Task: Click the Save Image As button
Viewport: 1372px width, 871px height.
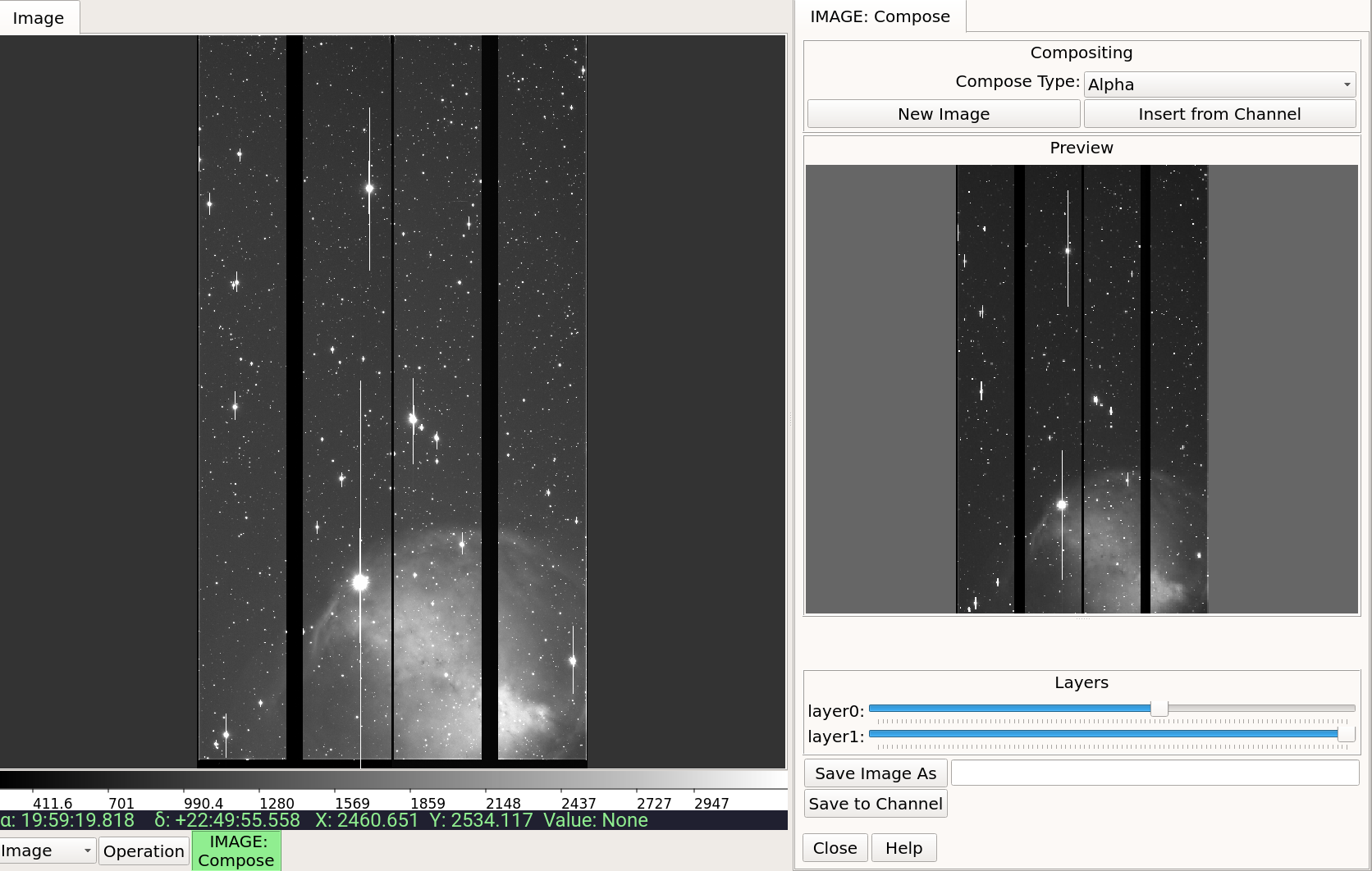Action: click(876, 773)
